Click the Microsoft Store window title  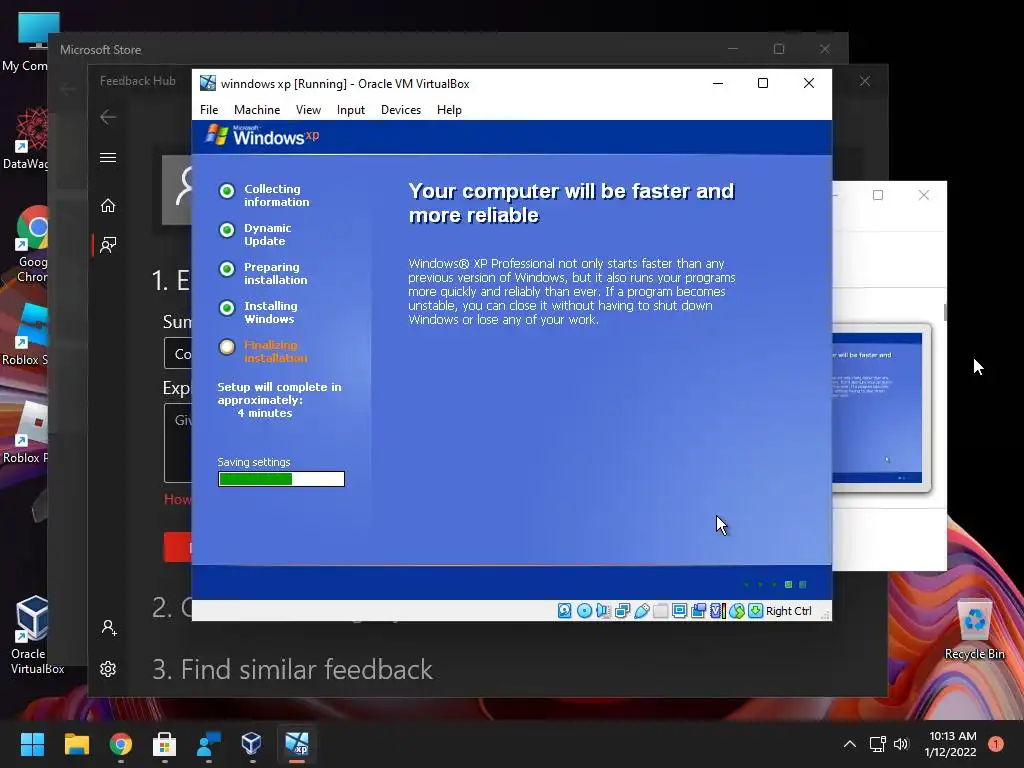click(x=101, y=50)
